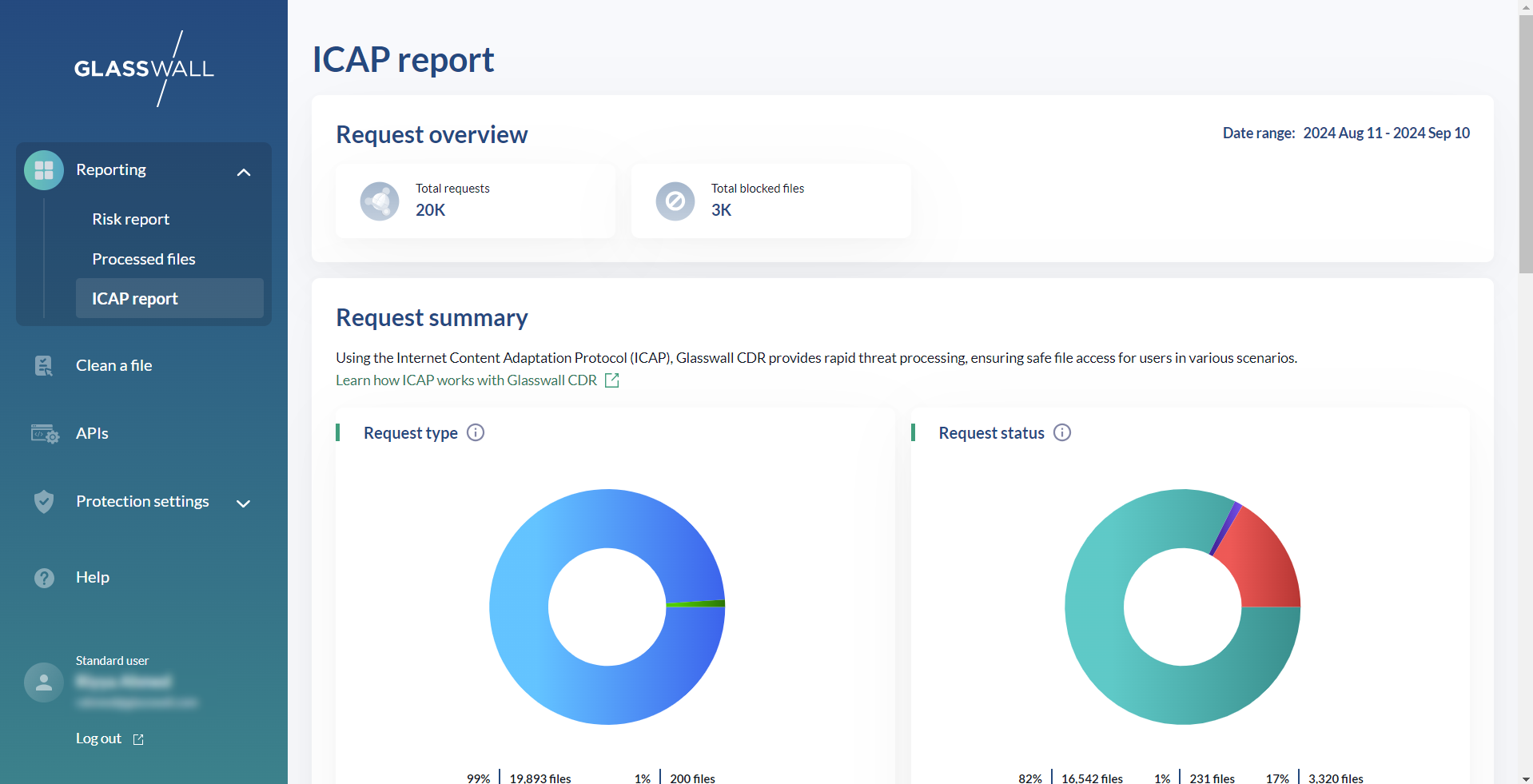Open Clean a file
Viewport: 1533px width, 784px height.
click(x=113, y=365)
